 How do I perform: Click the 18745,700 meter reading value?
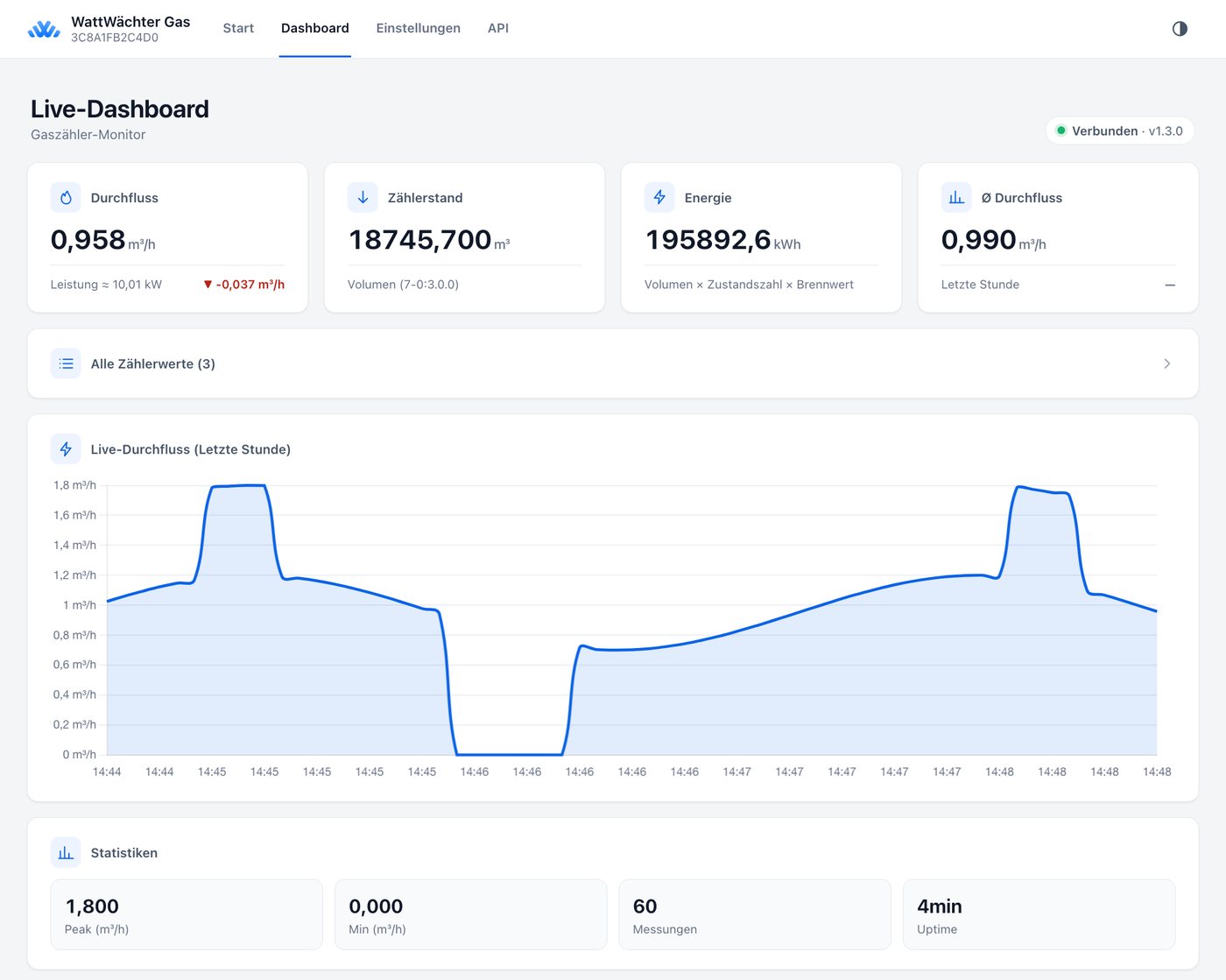coord(429,239)
